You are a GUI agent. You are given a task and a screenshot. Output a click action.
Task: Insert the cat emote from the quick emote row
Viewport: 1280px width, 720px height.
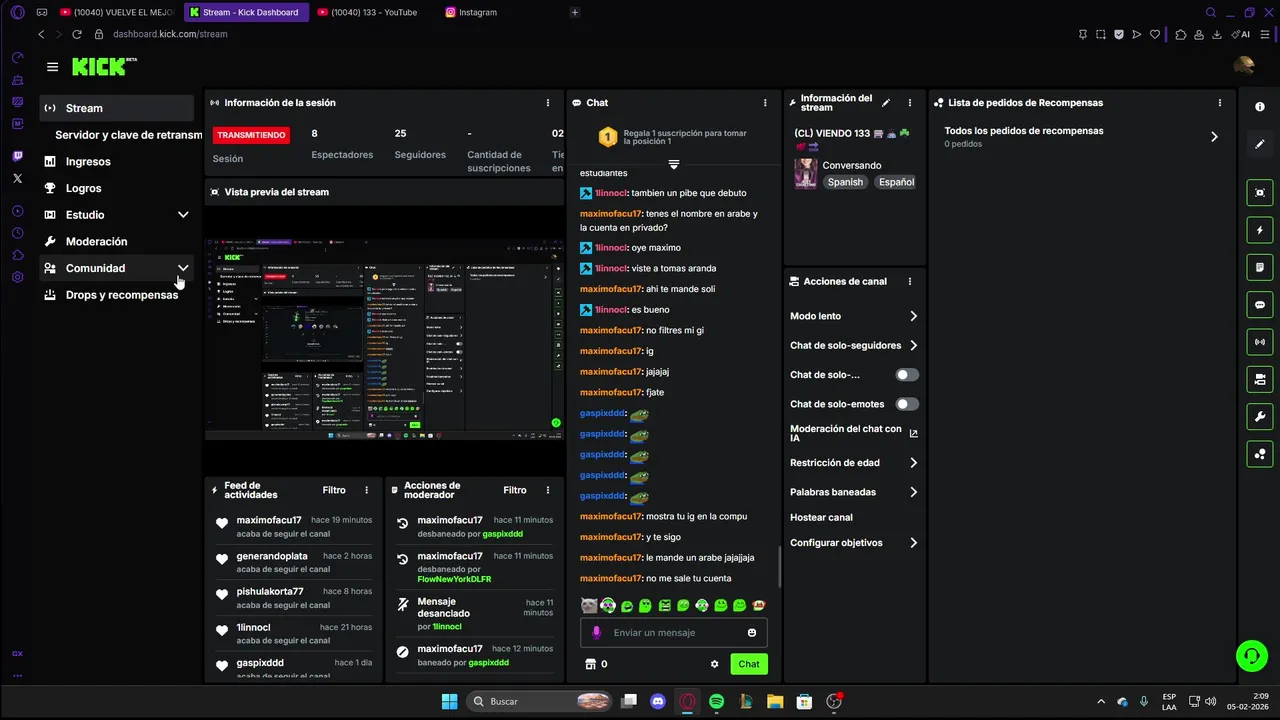tap(589, 606)
